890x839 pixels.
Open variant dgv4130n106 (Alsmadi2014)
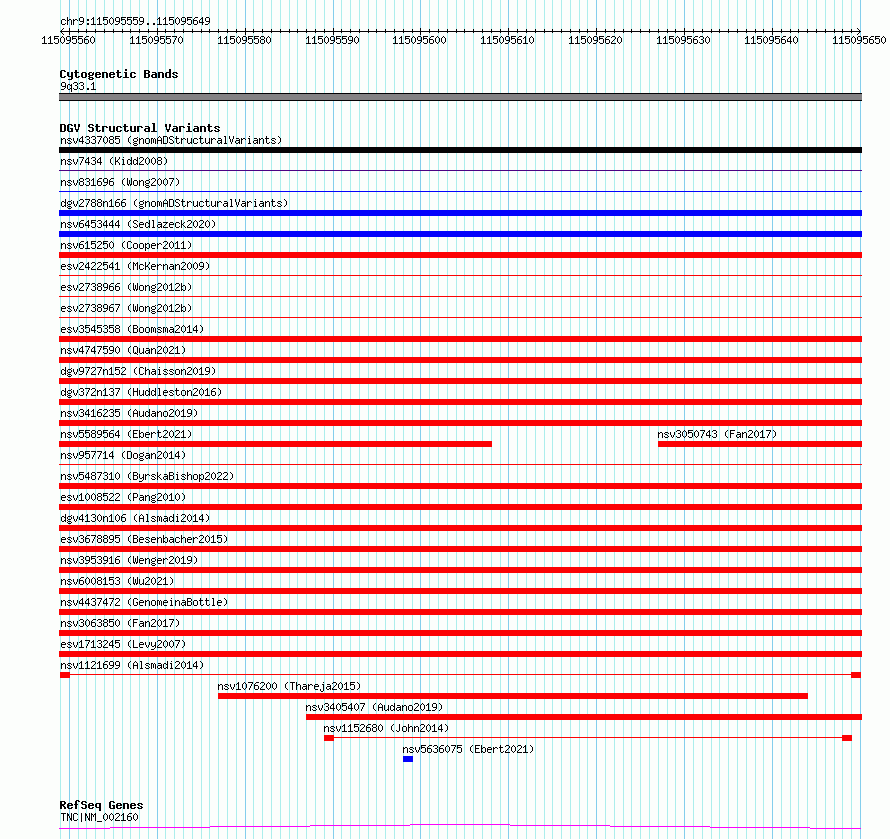135,518
